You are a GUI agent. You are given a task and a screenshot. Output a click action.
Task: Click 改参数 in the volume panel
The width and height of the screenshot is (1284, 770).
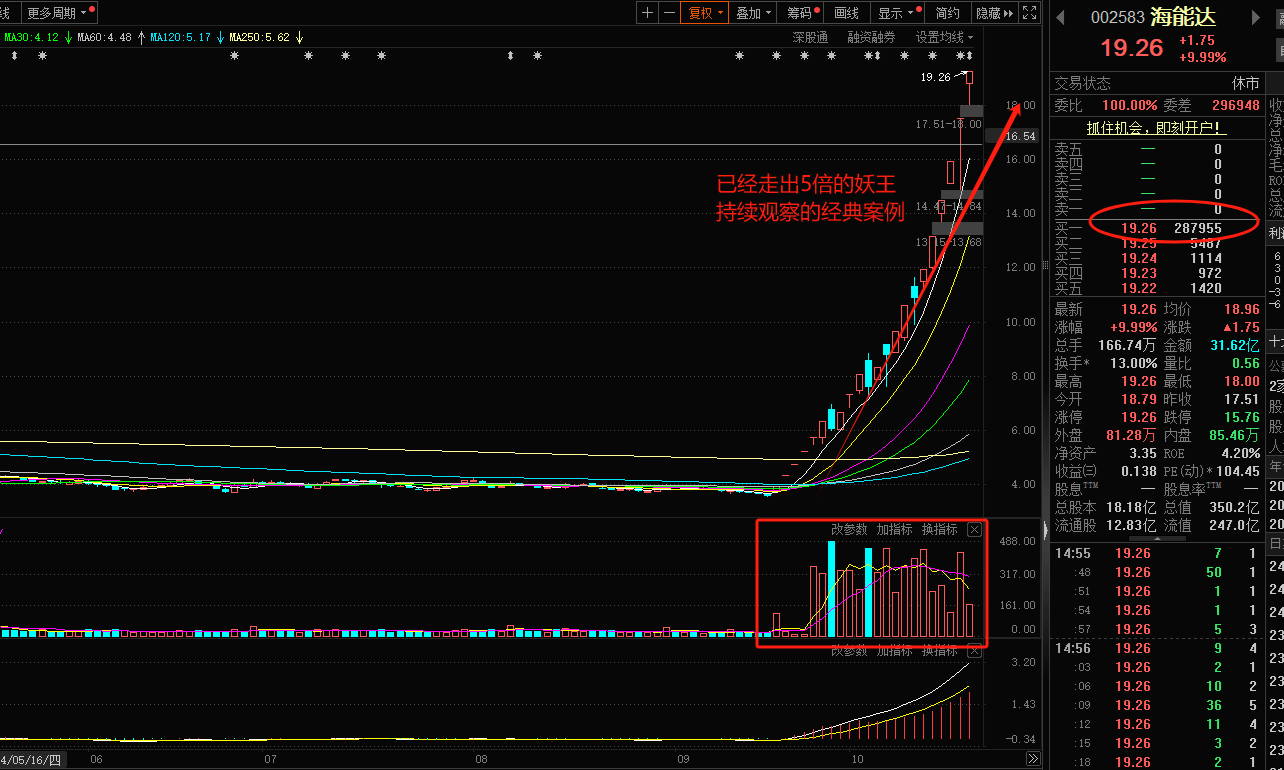[x=849, y=530]
